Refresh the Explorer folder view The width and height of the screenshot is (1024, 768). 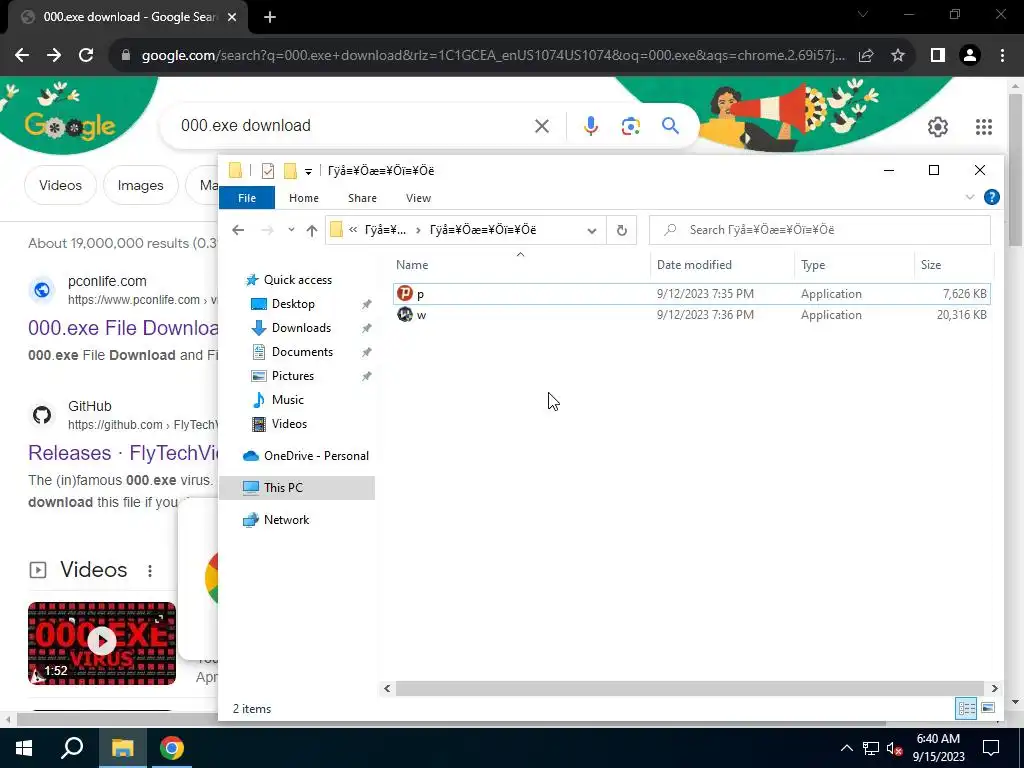pos(622,230)
